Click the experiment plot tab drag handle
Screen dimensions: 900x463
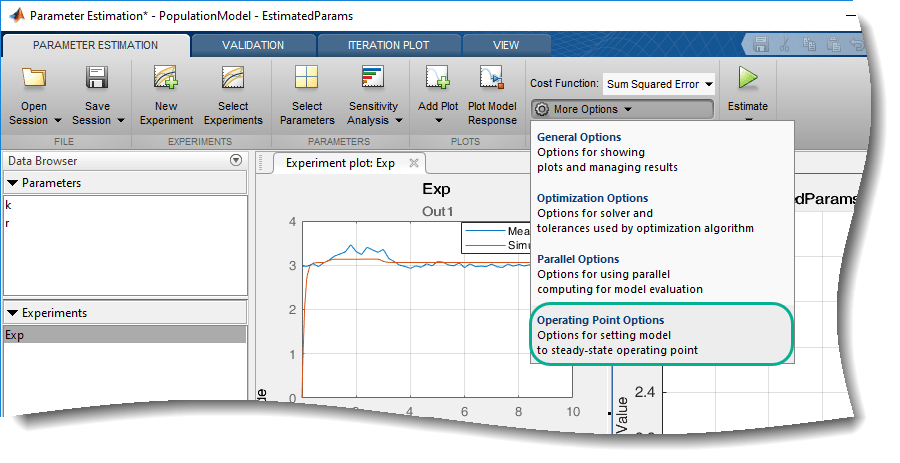[x=260, y=163]
